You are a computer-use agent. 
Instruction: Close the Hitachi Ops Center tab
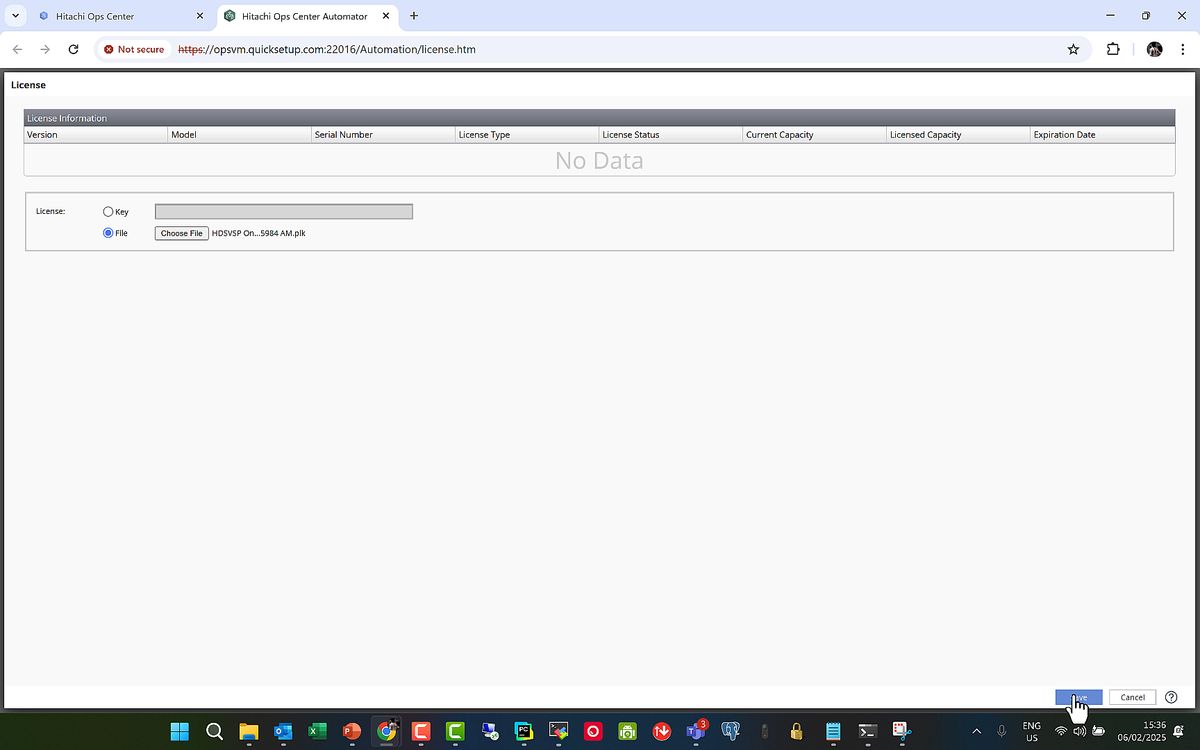click(199, 16)
